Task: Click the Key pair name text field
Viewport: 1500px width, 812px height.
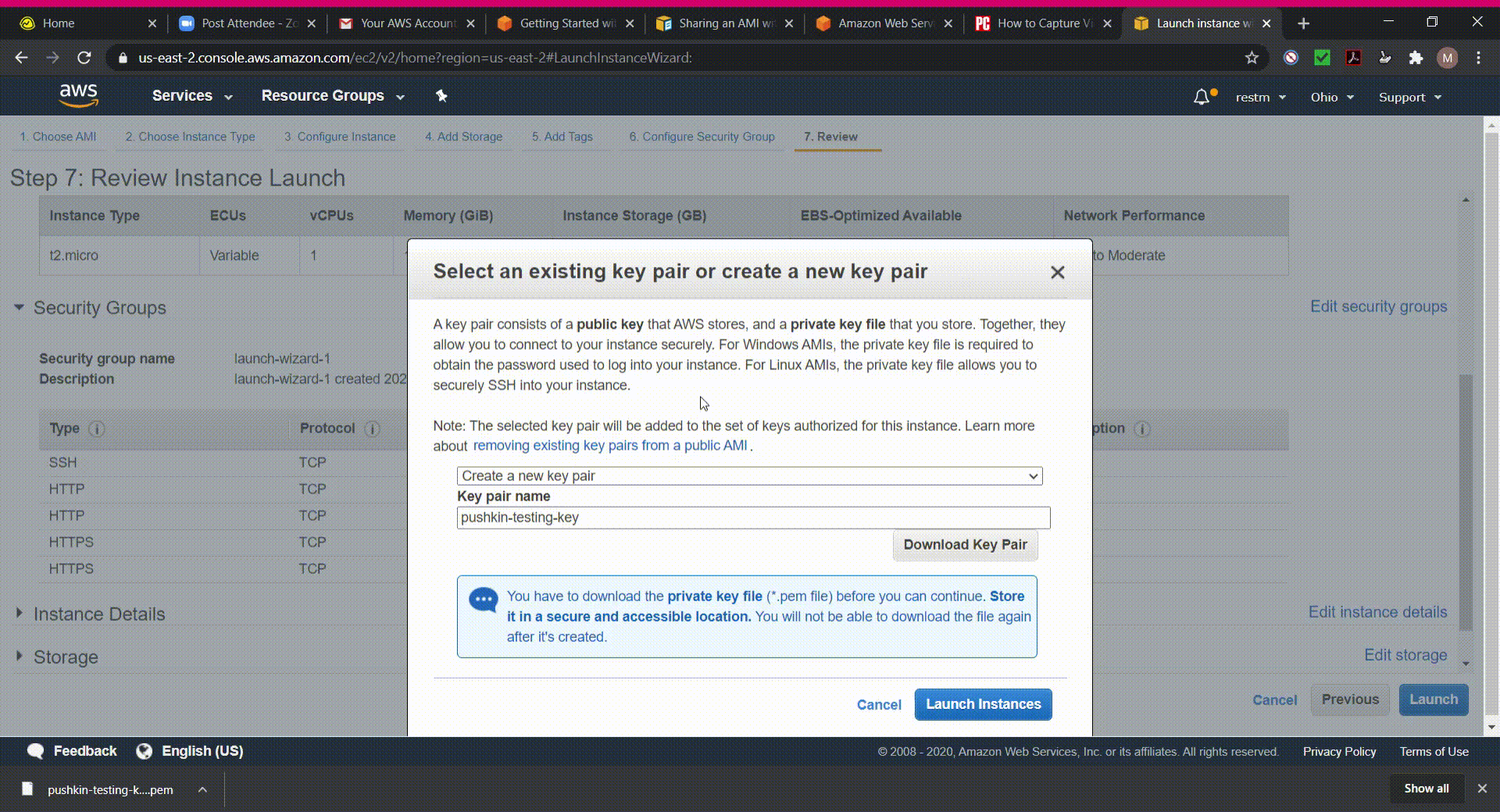Action: (x=753, y=518)
